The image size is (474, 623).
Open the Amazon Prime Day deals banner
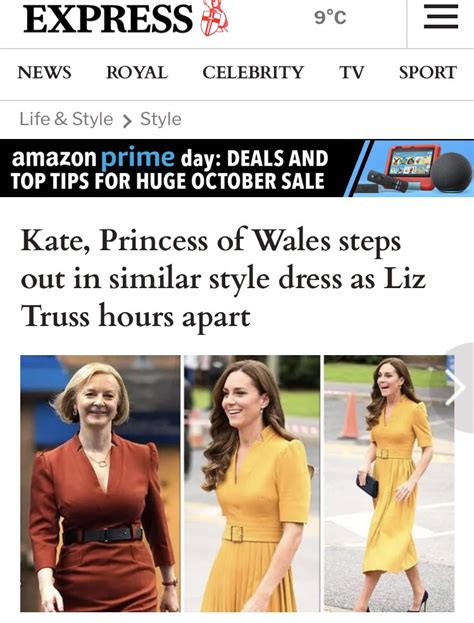point(237,168)
